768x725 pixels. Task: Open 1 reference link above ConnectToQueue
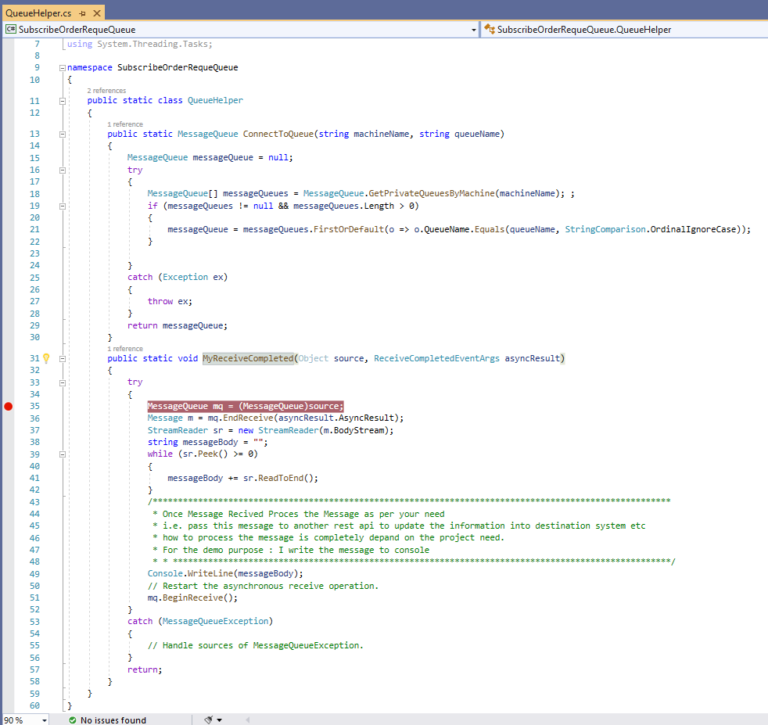(x=124, y=124)
